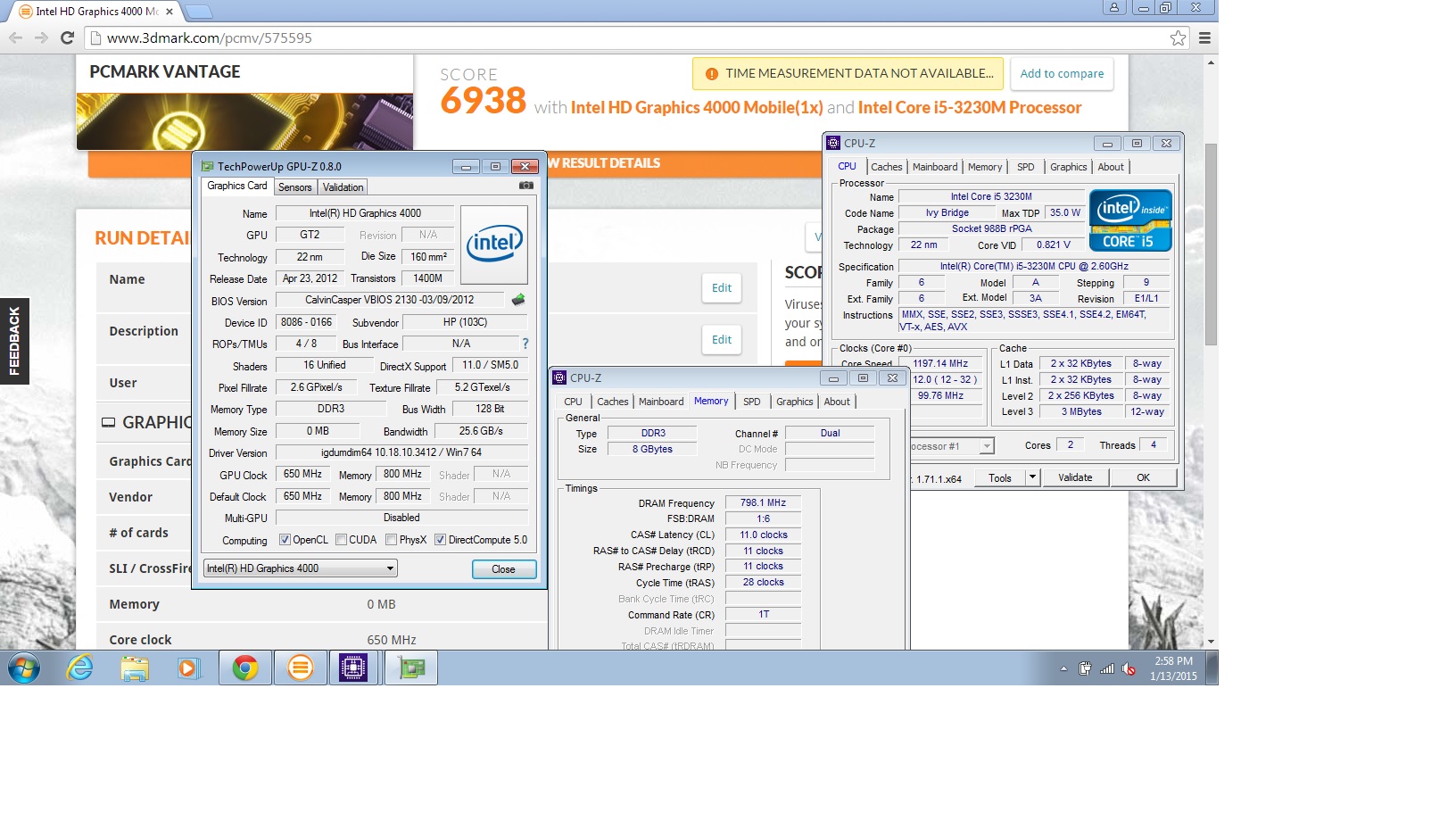Click title icon of CPU-Z Memory window

click(x=559, y=377)
